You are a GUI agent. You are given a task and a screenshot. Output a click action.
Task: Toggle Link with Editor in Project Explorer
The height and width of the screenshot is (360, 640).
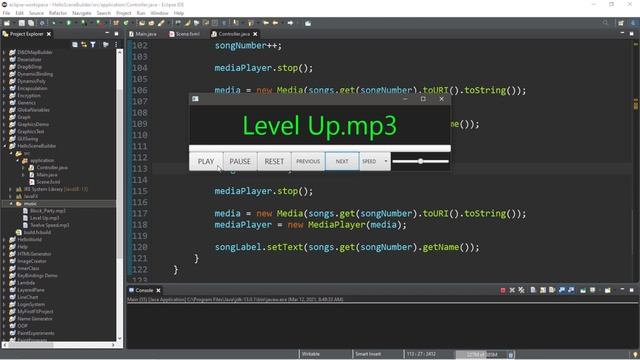[x=84, y=44]
